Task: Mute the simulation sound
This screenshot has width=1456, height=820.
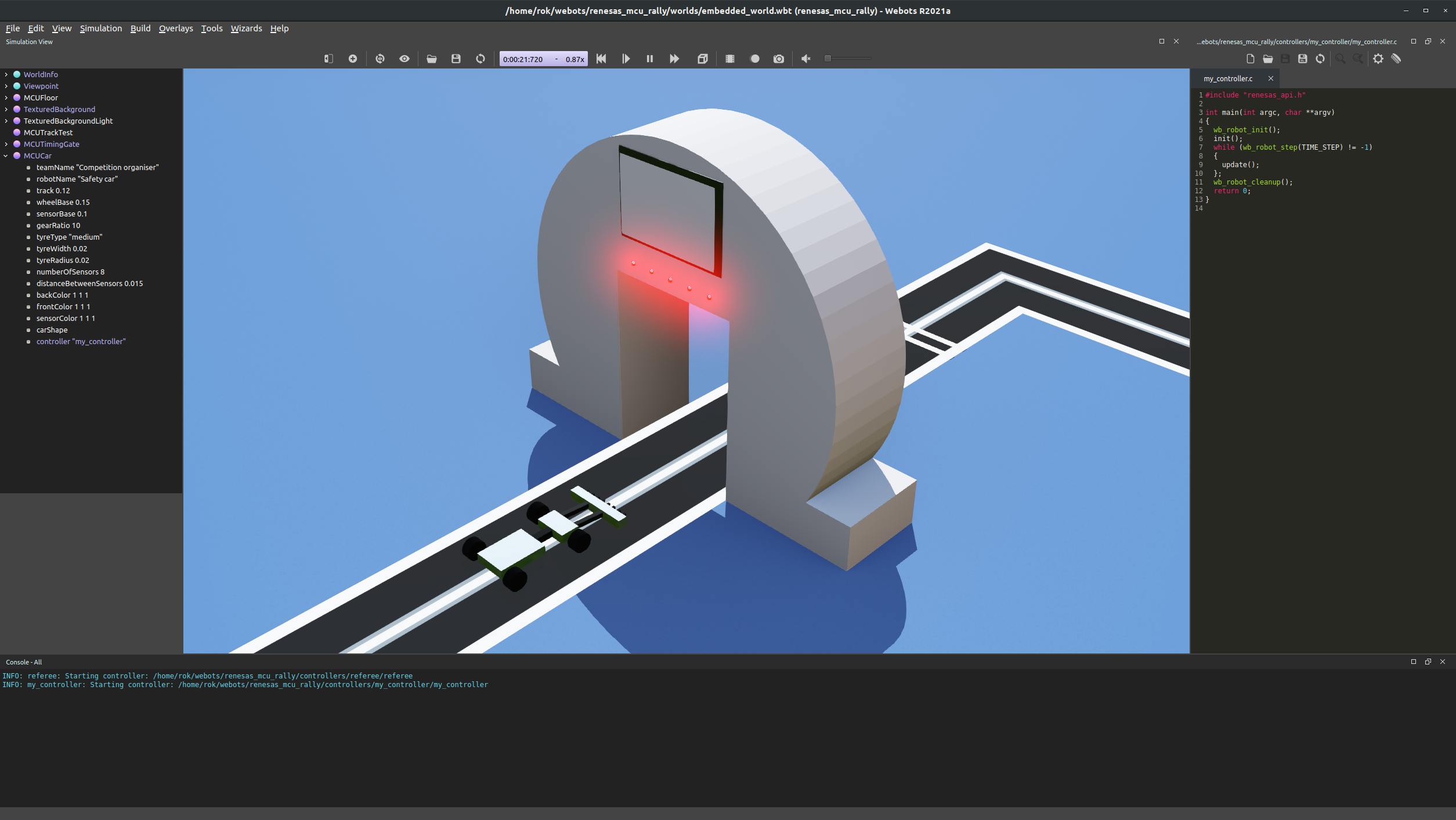Action: 806,59
